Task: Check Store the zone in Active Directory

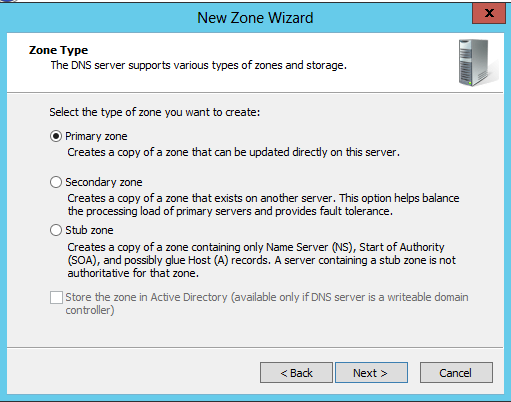Action: coord(56,297)
